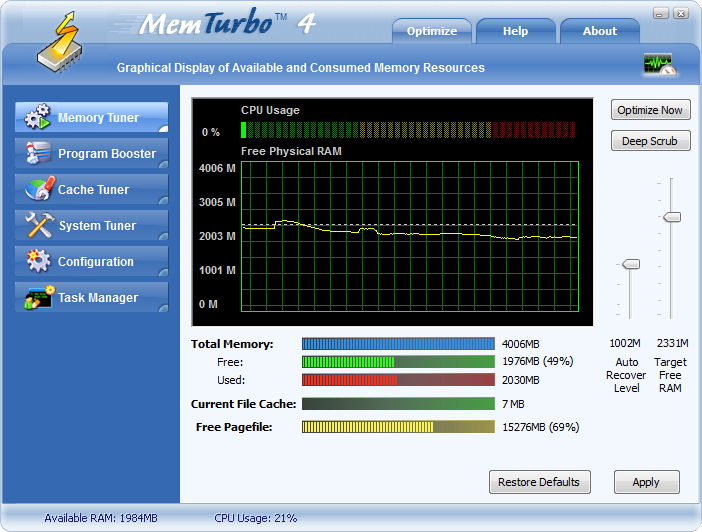Click the System Tuner tools icon
The image size is (702, 532).
(39, 224)
